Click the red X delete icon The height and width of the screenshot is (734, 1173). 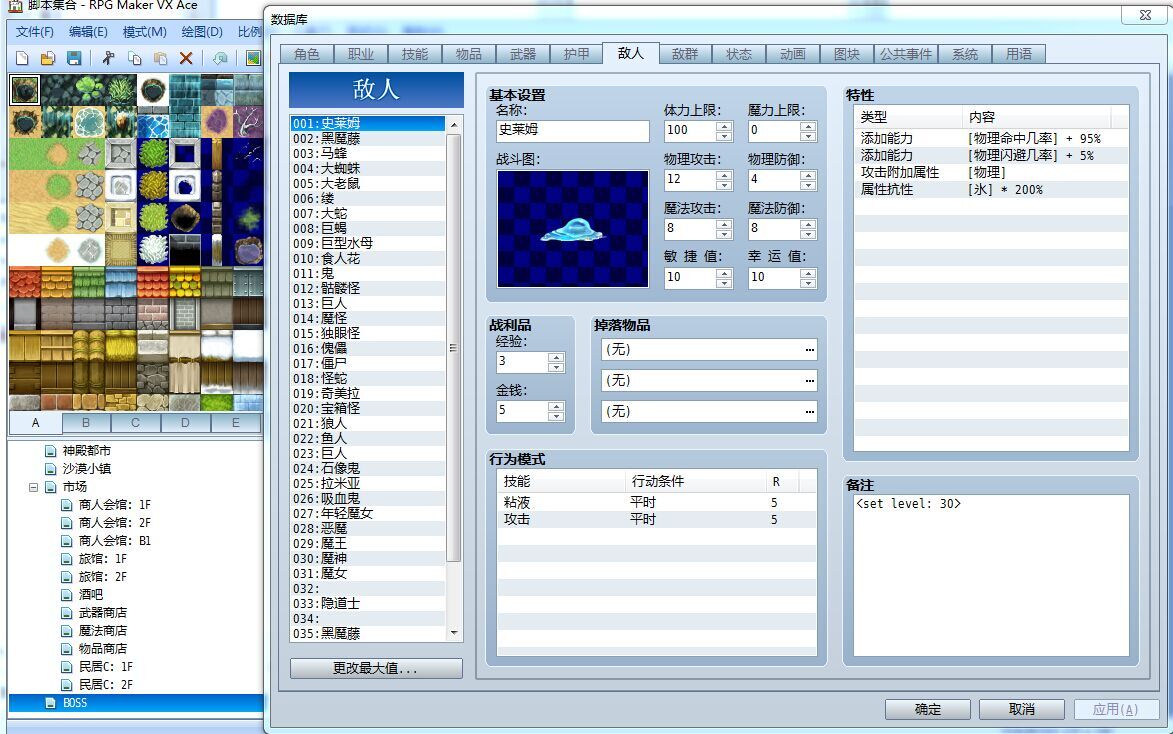pyautogui.click(x=186, y=58)
